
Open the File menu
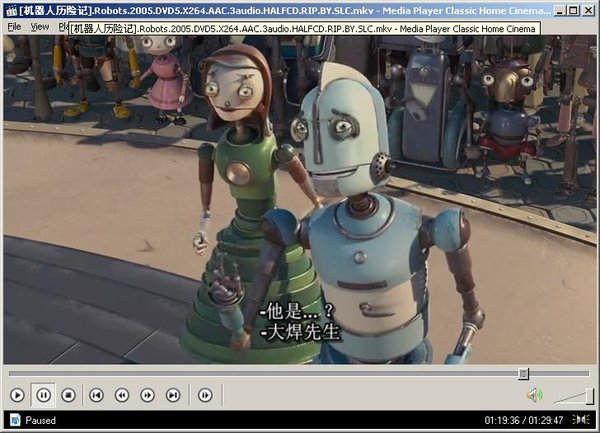pyautogui.click(x=14, y=27)
